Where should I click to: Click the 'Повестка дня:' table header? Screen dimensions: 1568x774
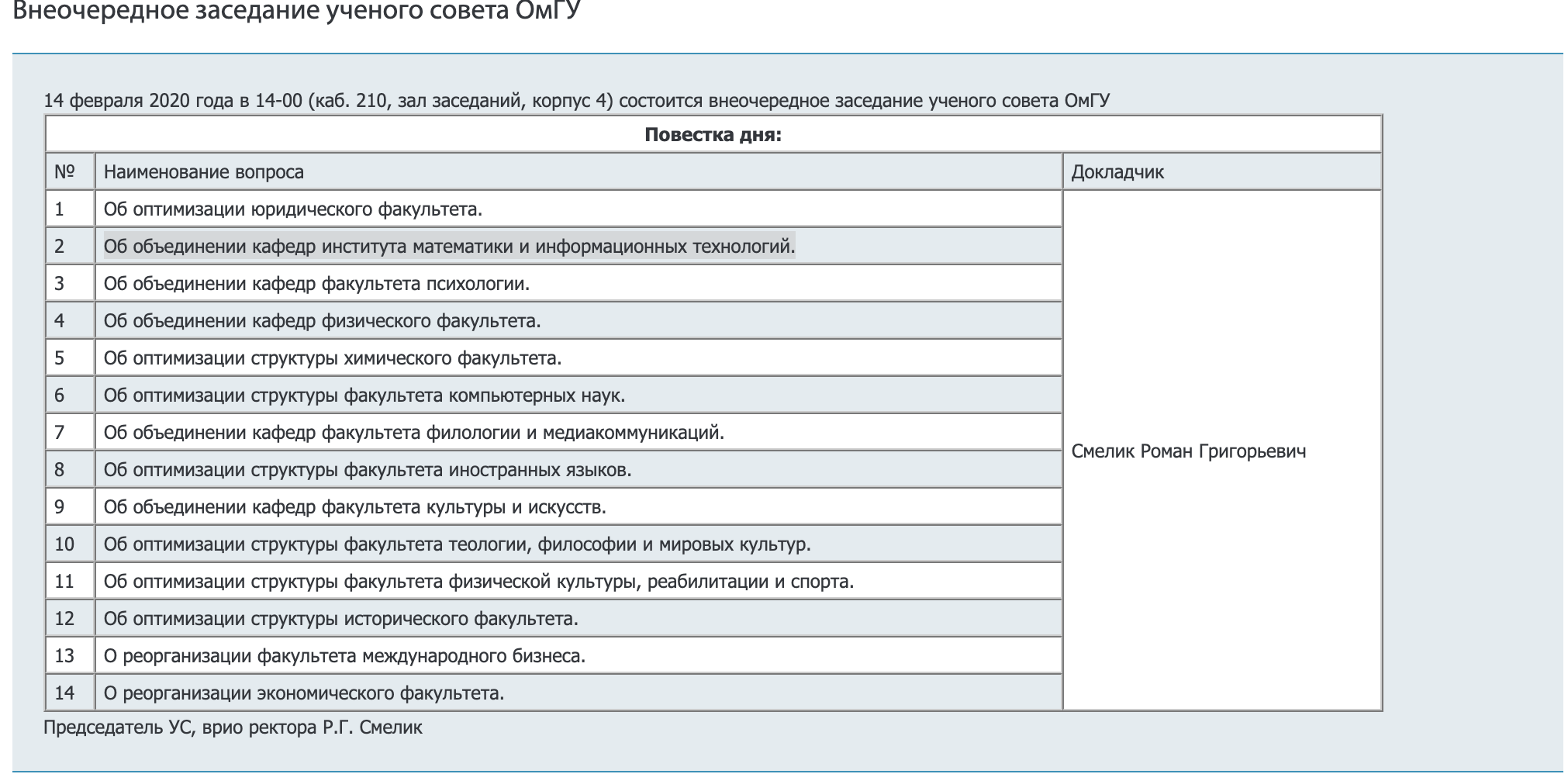click(713, 134)
